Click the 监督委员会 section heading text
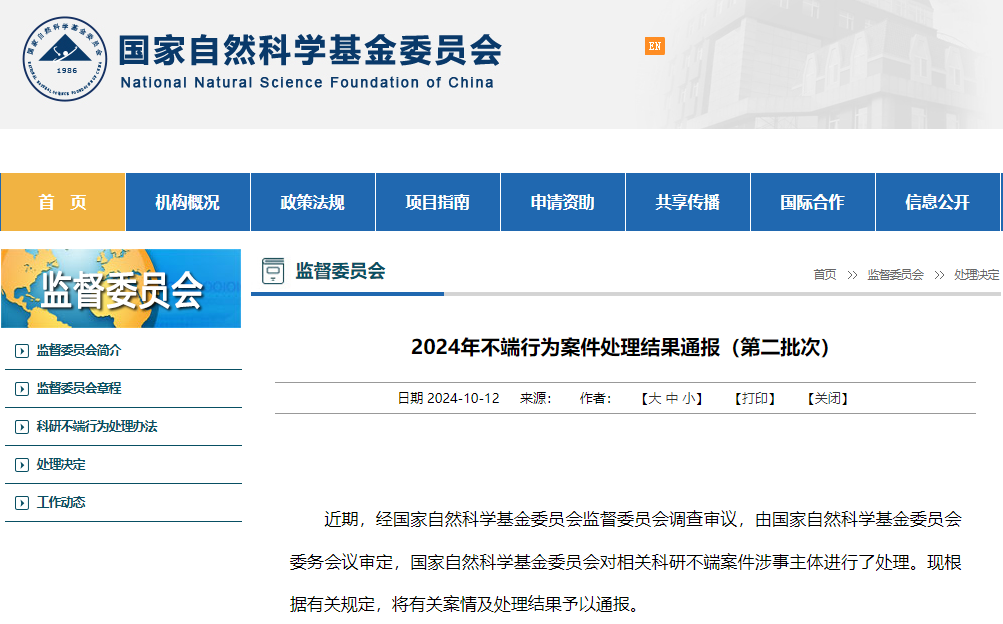Viewport: 1003px width, 624px height. coord(340,271)
